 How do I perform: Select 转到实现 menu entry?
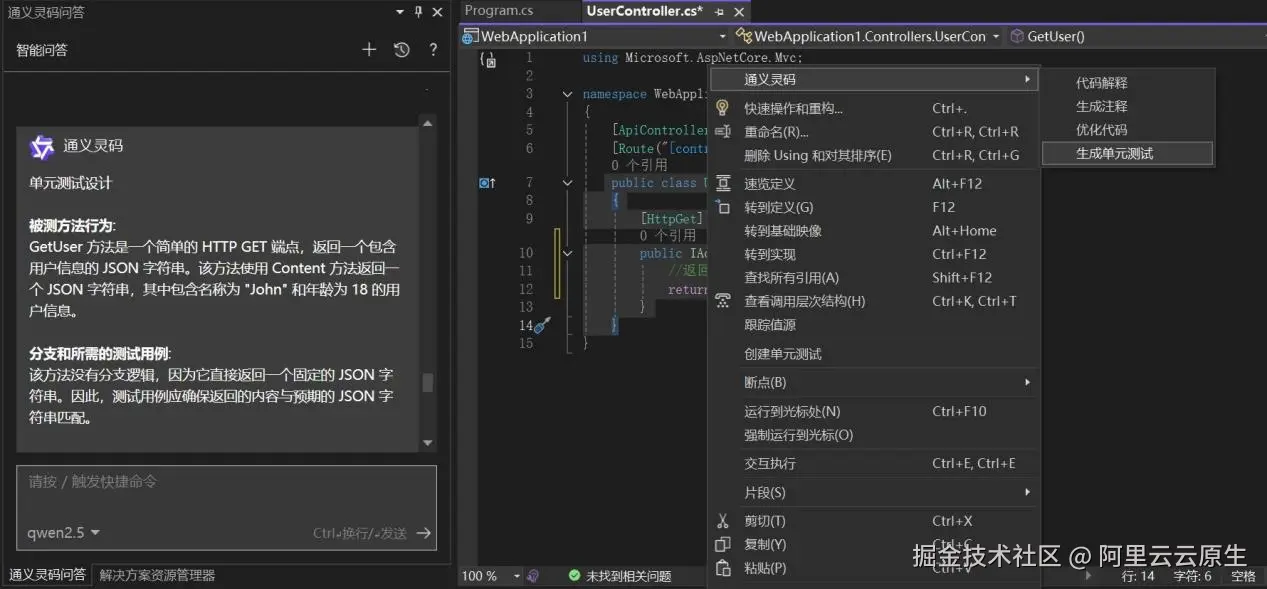click(874, 254)
